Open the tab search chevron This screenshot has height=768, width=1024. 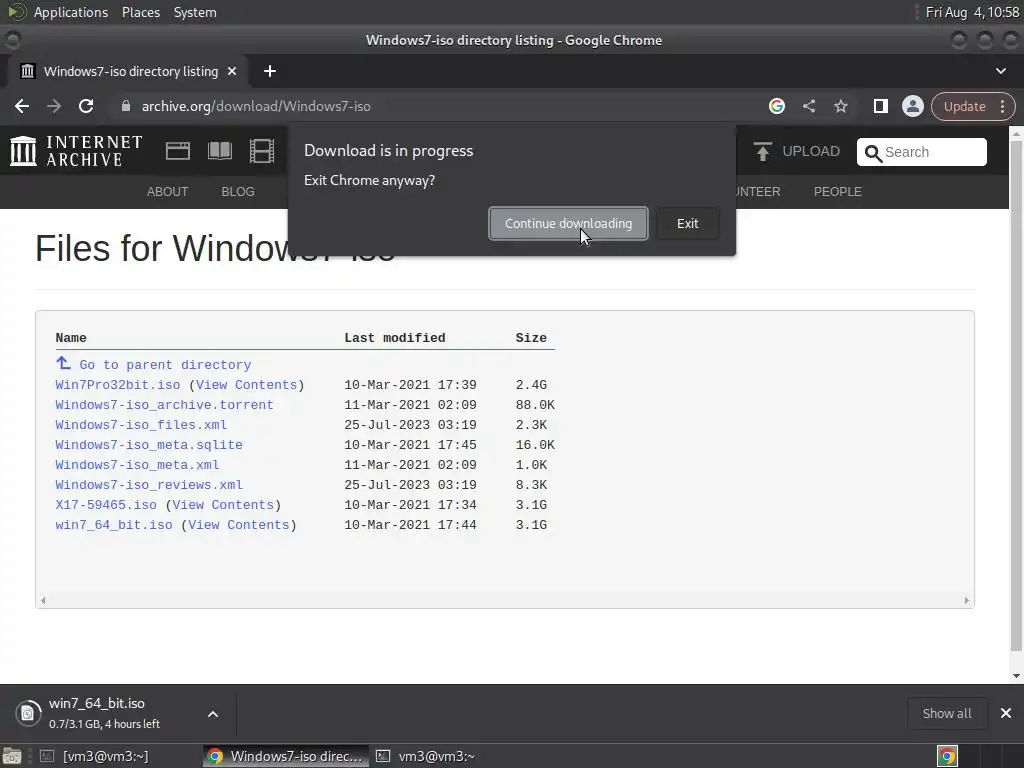tap(1000, 71)
